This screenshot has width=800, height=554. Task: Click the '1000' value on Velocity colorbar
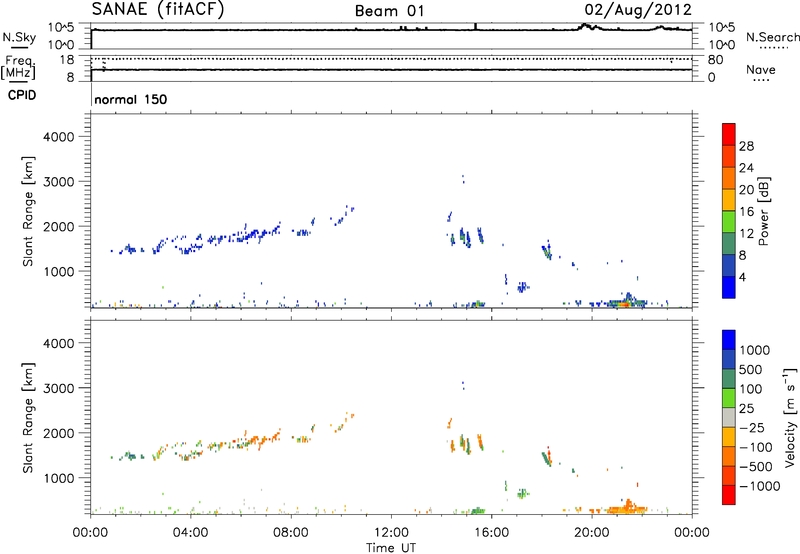point(755,350)
